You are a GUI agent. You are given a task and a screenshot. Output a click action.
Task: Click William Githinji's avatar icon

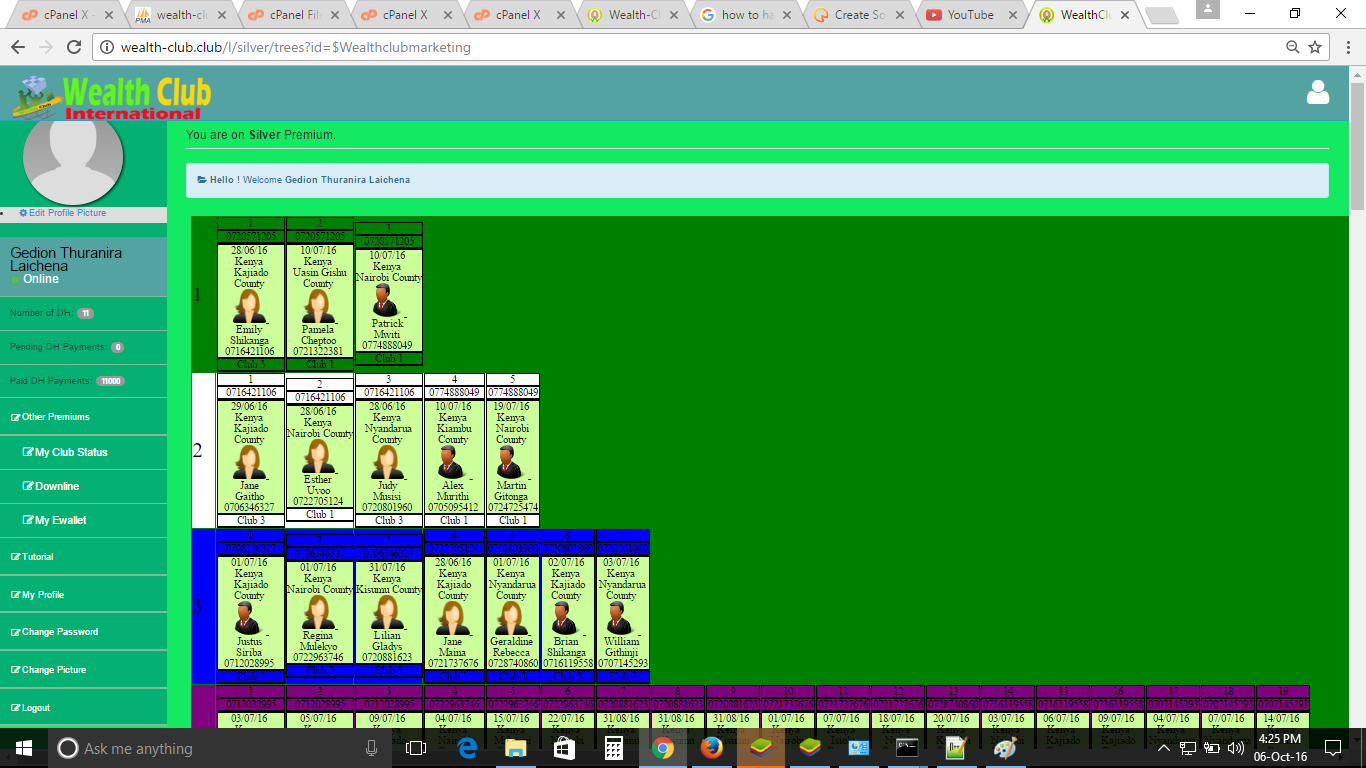[619, 618]
